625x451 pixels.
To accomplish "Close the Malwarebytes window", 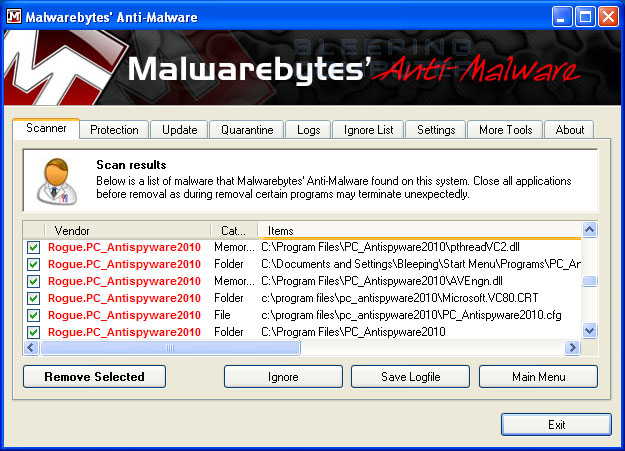I will pyautogui.click(x=608, y=17).
